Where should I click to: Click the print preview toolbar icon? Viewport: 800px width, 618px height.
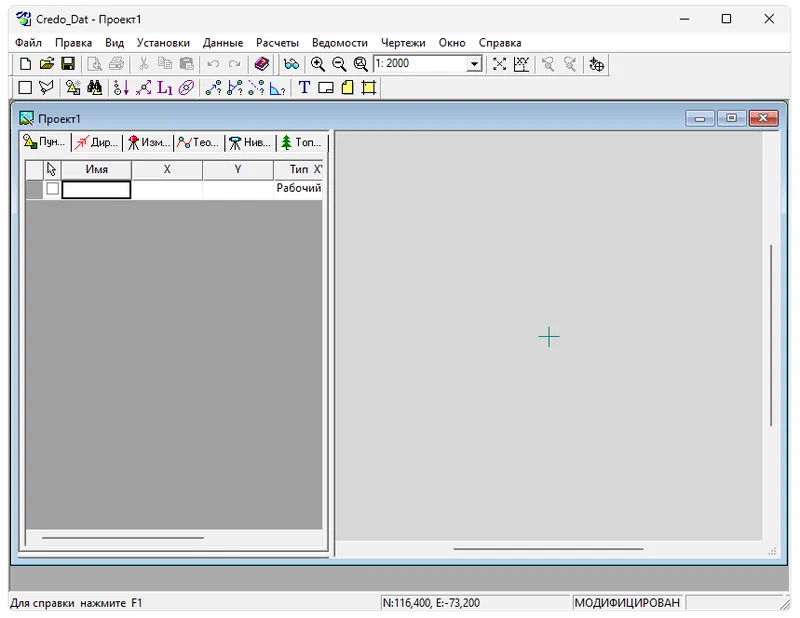click(94, 64)
